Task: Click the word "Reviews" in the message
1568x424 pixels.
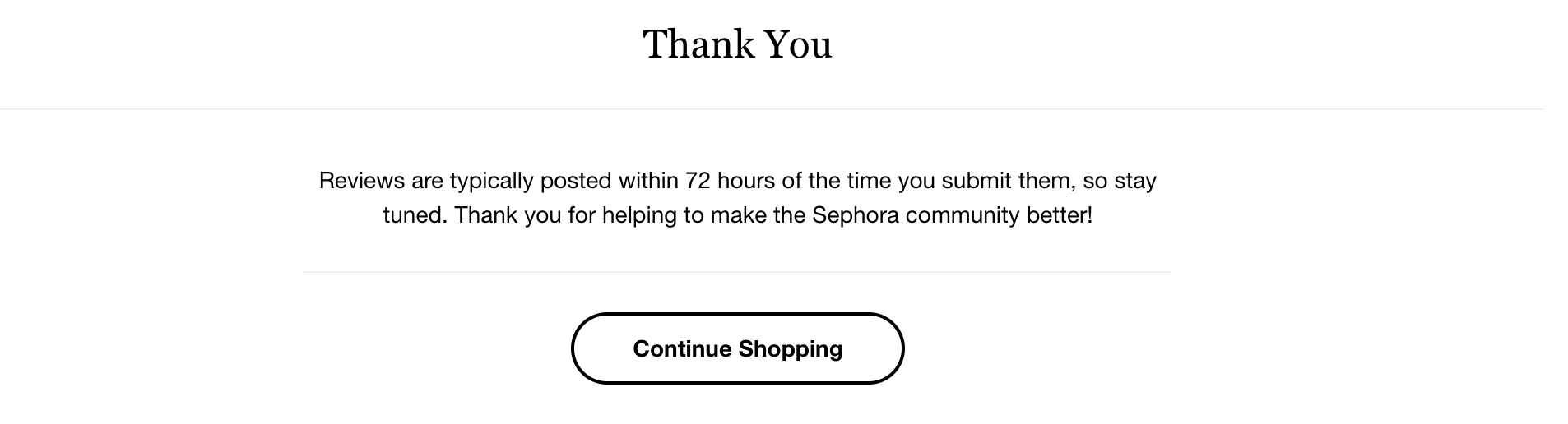Action: [362, 181]
